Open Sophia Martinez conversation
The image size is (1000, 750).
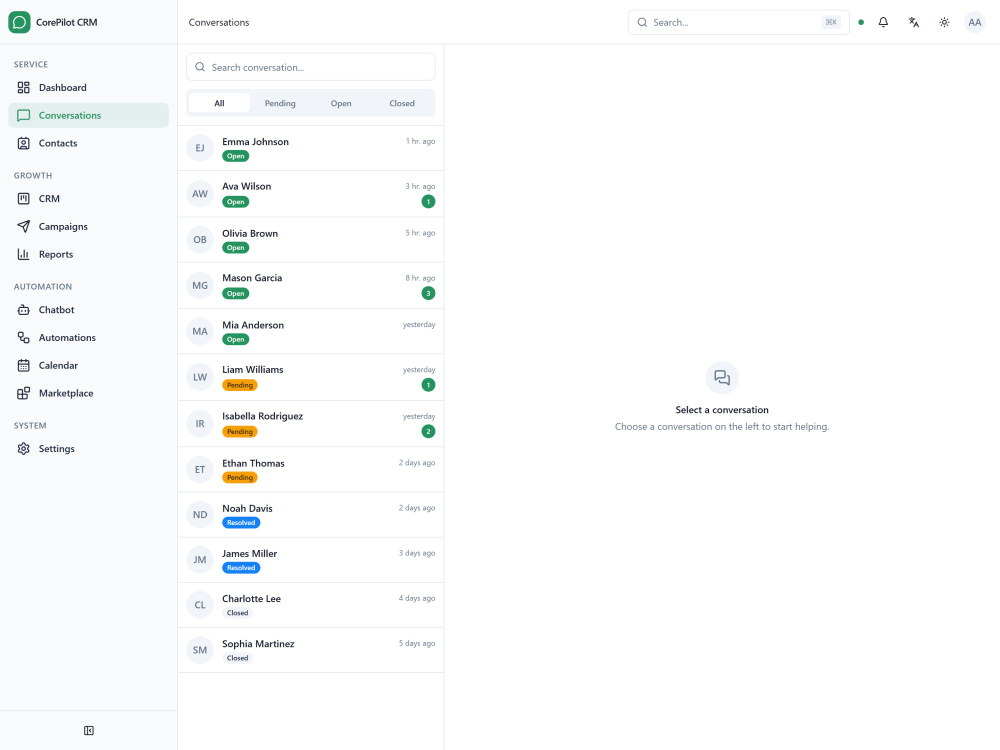pos(311,651)
